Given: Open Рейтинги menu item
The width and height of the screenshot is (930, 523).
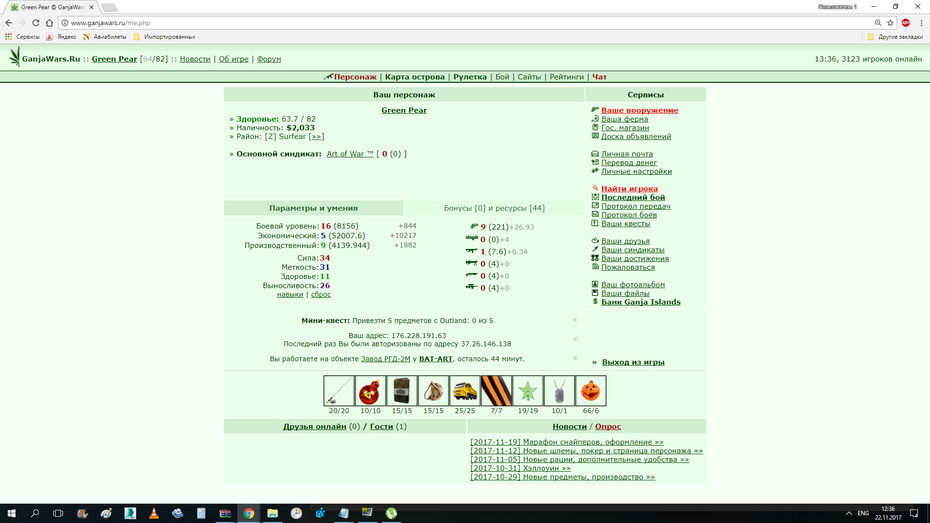Looking at the screenshot, I should 566,77.
